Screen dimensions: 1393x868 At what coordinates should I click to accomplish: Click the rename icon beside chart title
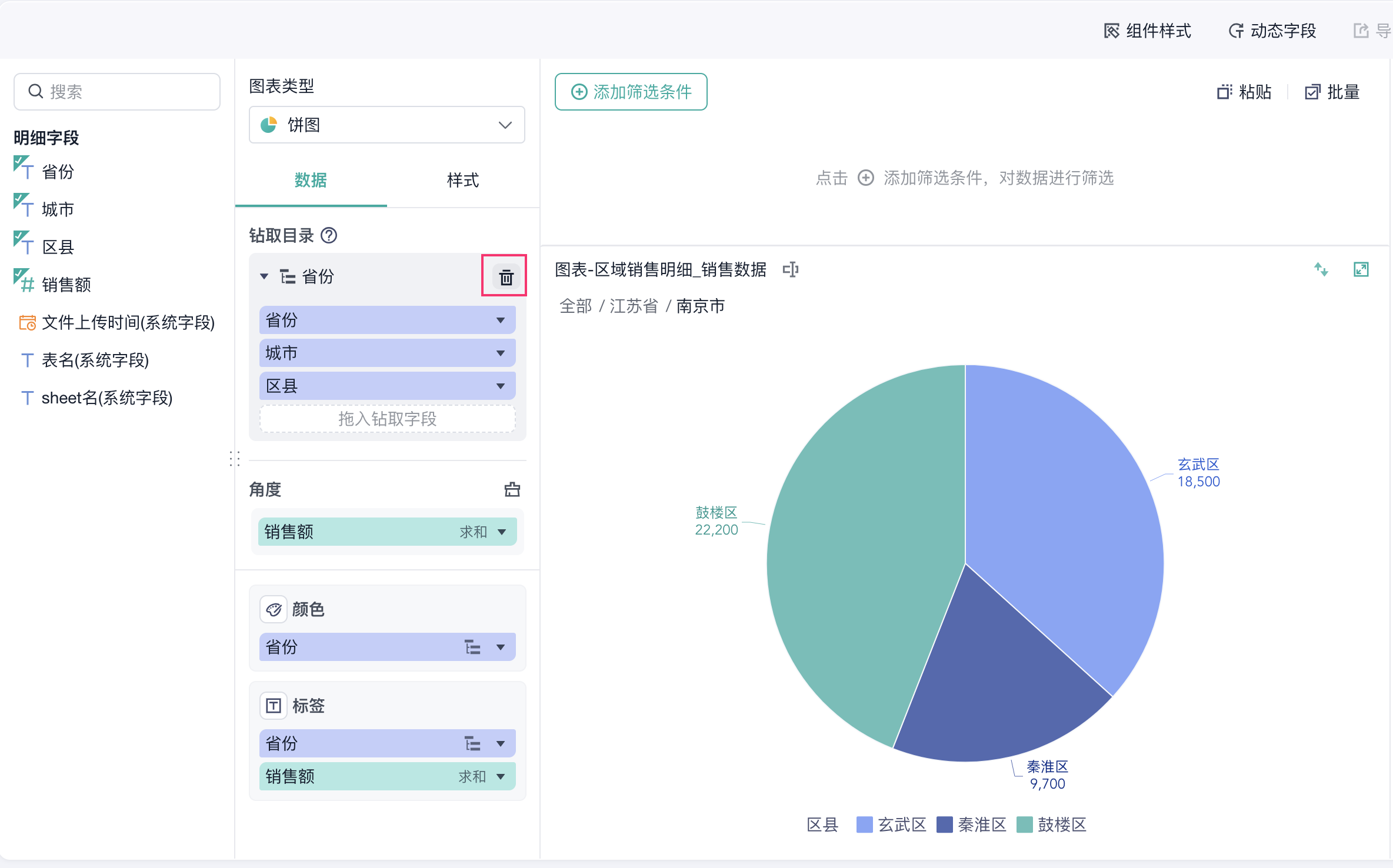tap(791, 269)
